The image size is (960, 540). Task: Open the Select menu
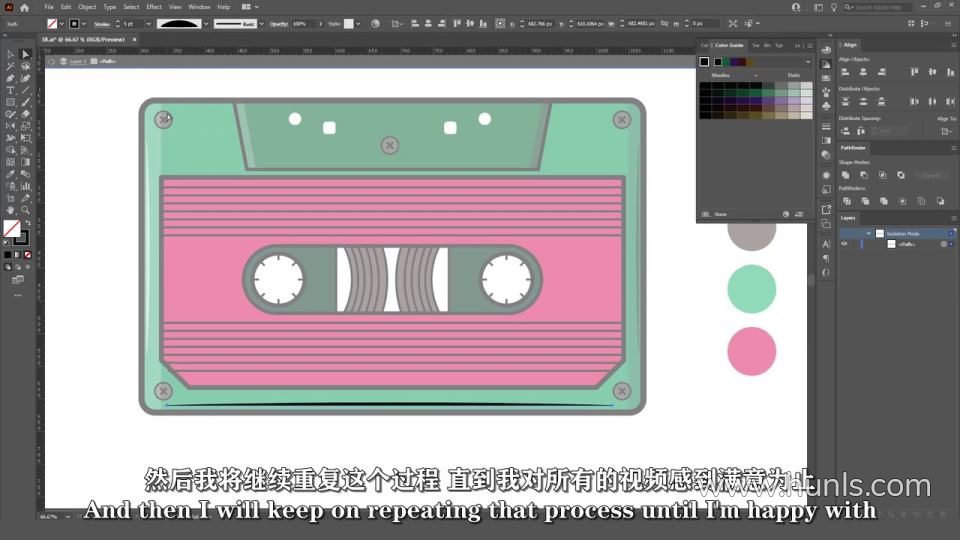pyautogui.click(x=131, y=7)
